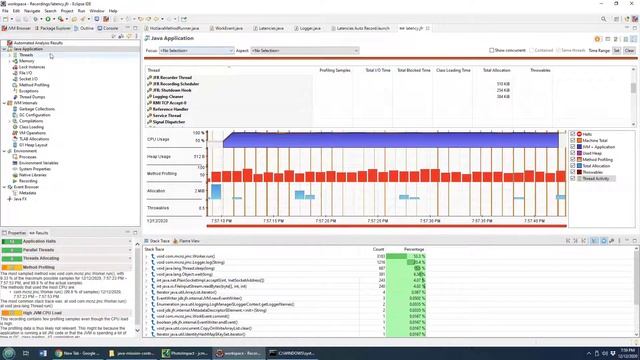This screenshot has width=640, height=360.
Task: Open the Recording page icon
Action: 15,181
